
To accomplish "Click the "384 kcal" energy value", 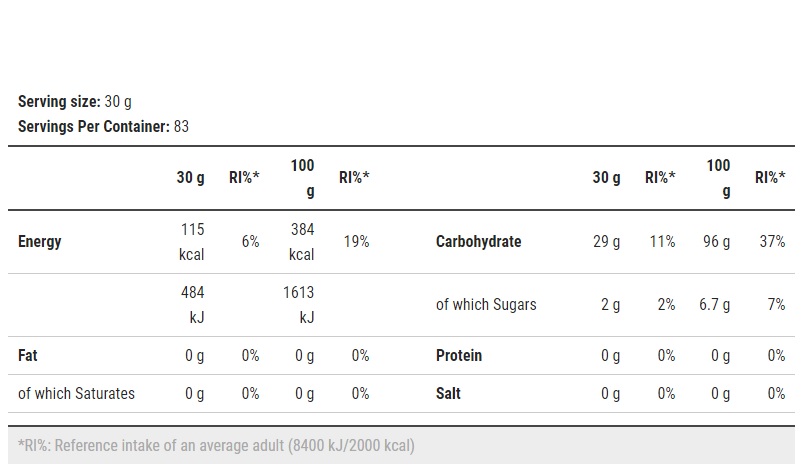I will tap(302, 242).
